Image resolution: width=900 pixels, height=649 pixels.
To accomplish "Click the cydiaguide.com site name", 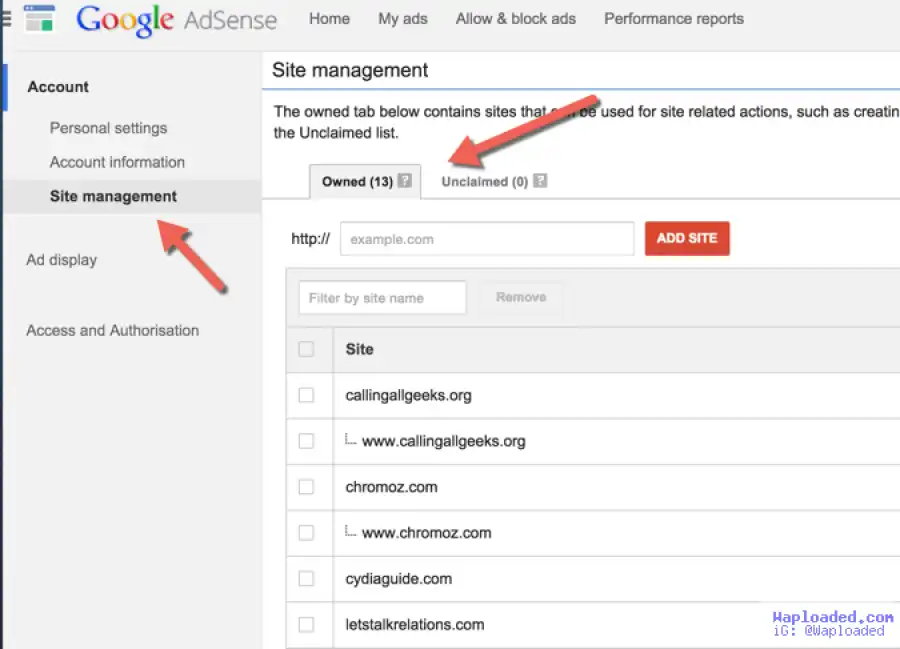I will click(x=398, y=579).
